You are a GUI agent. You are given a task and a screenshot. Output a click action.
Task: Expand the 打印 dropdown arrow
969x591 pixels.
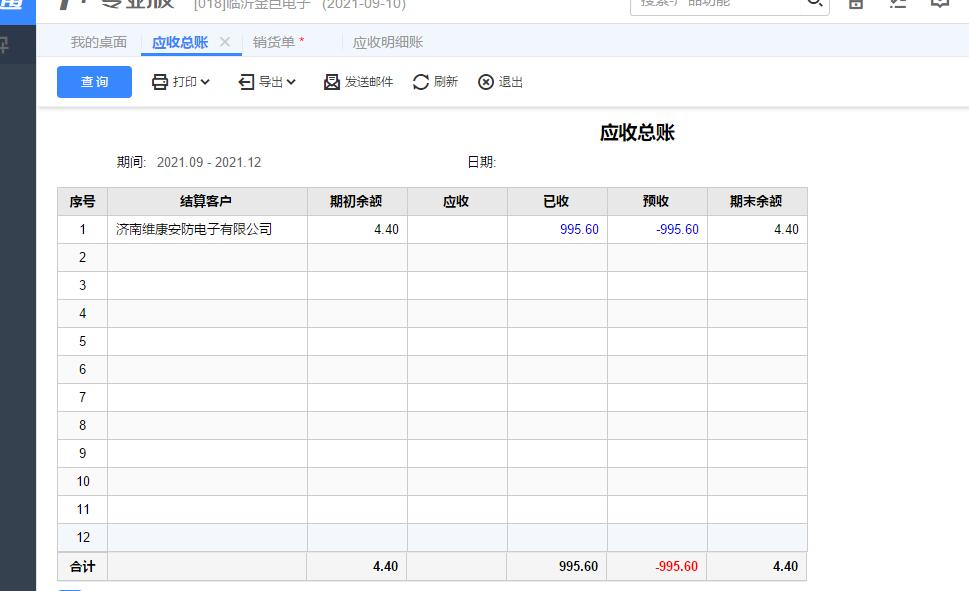coord(205,82)
